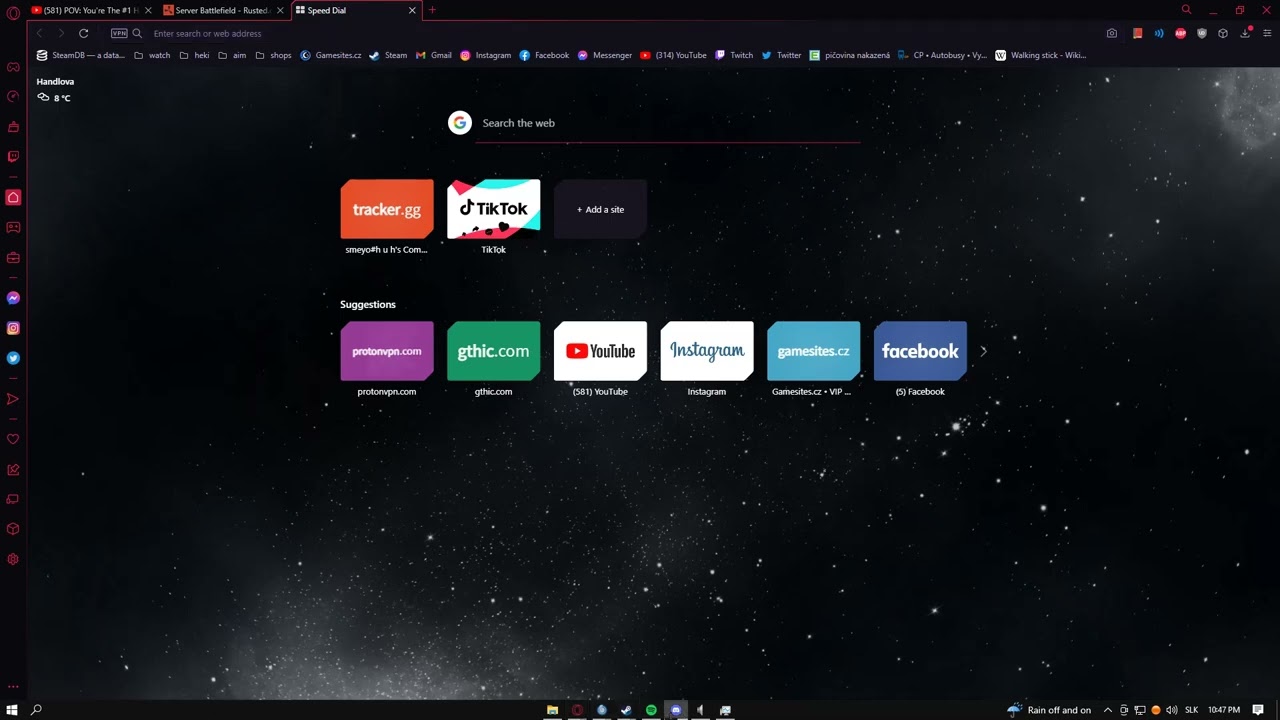1280x720 pixels.
Task: Click the Snapshot camera icon
Action: (1112, 33)
